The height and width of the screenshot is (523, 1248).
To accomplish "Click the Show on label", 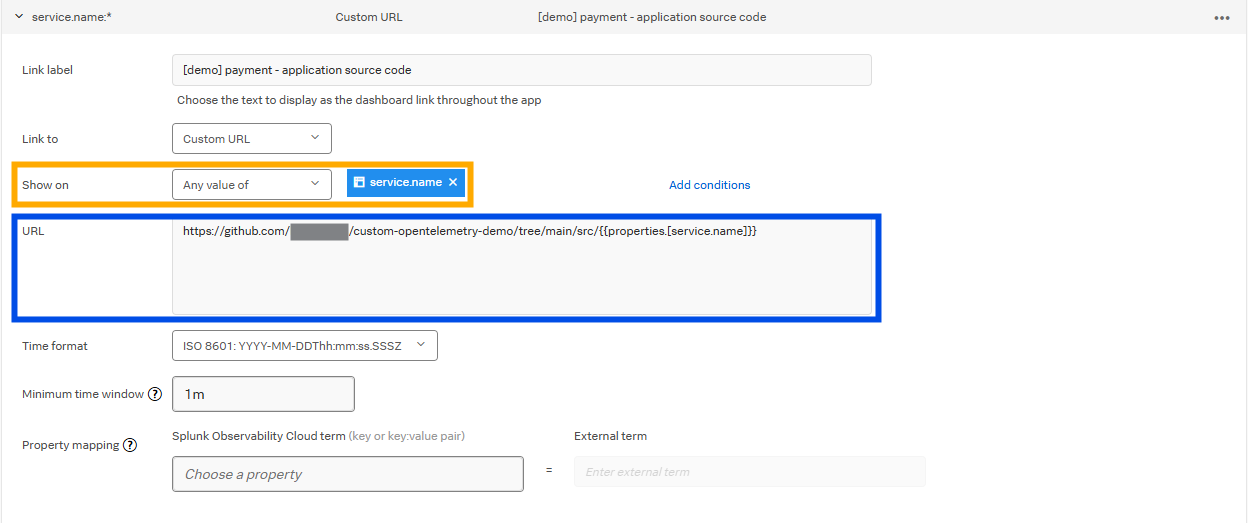I will 45,185.
